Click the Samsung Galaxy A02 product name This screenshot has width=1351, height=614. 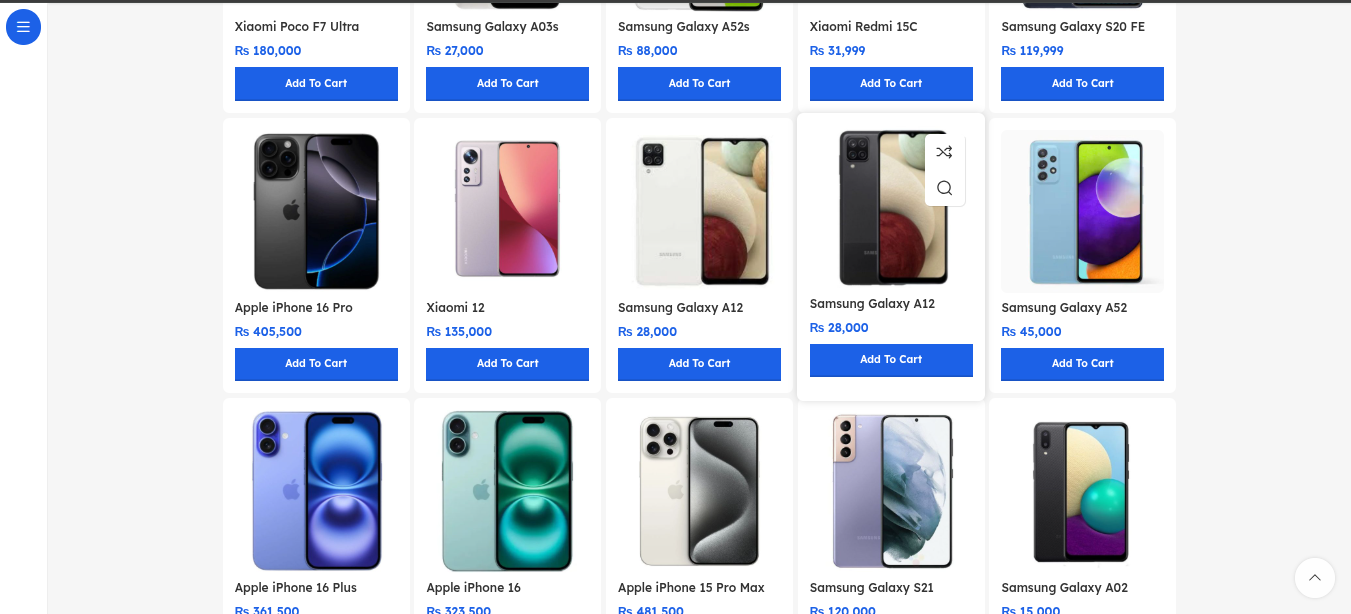point(1064,588)
